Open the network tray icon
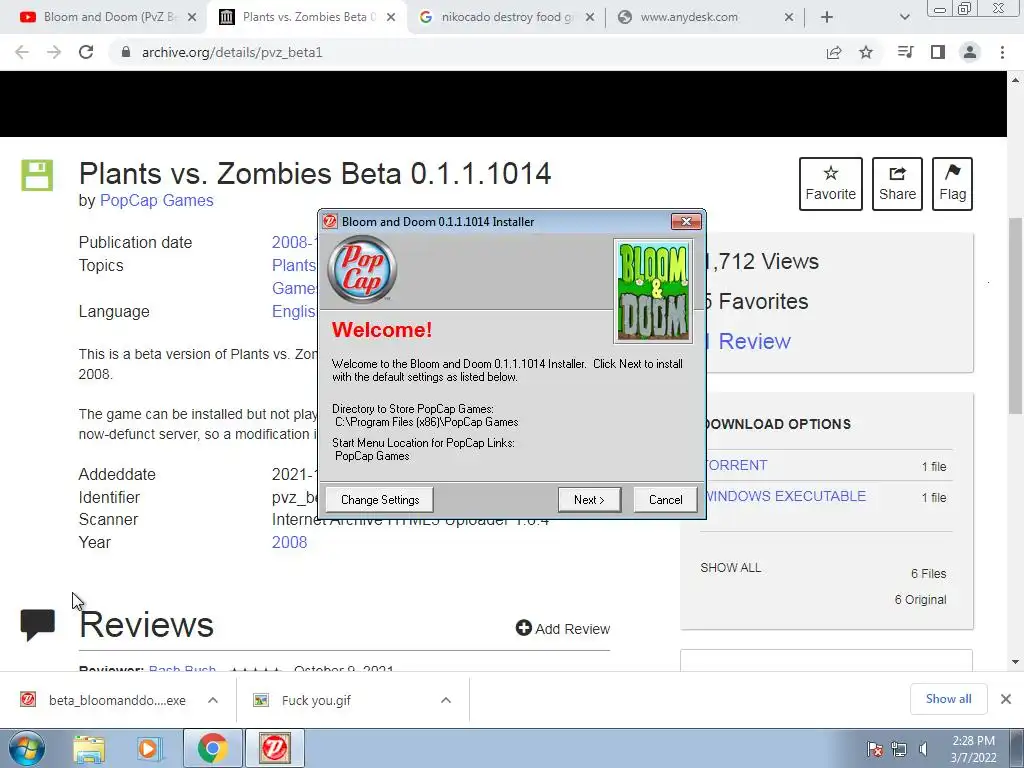The width and height of the screenshot is (1024, 768). 899,749
